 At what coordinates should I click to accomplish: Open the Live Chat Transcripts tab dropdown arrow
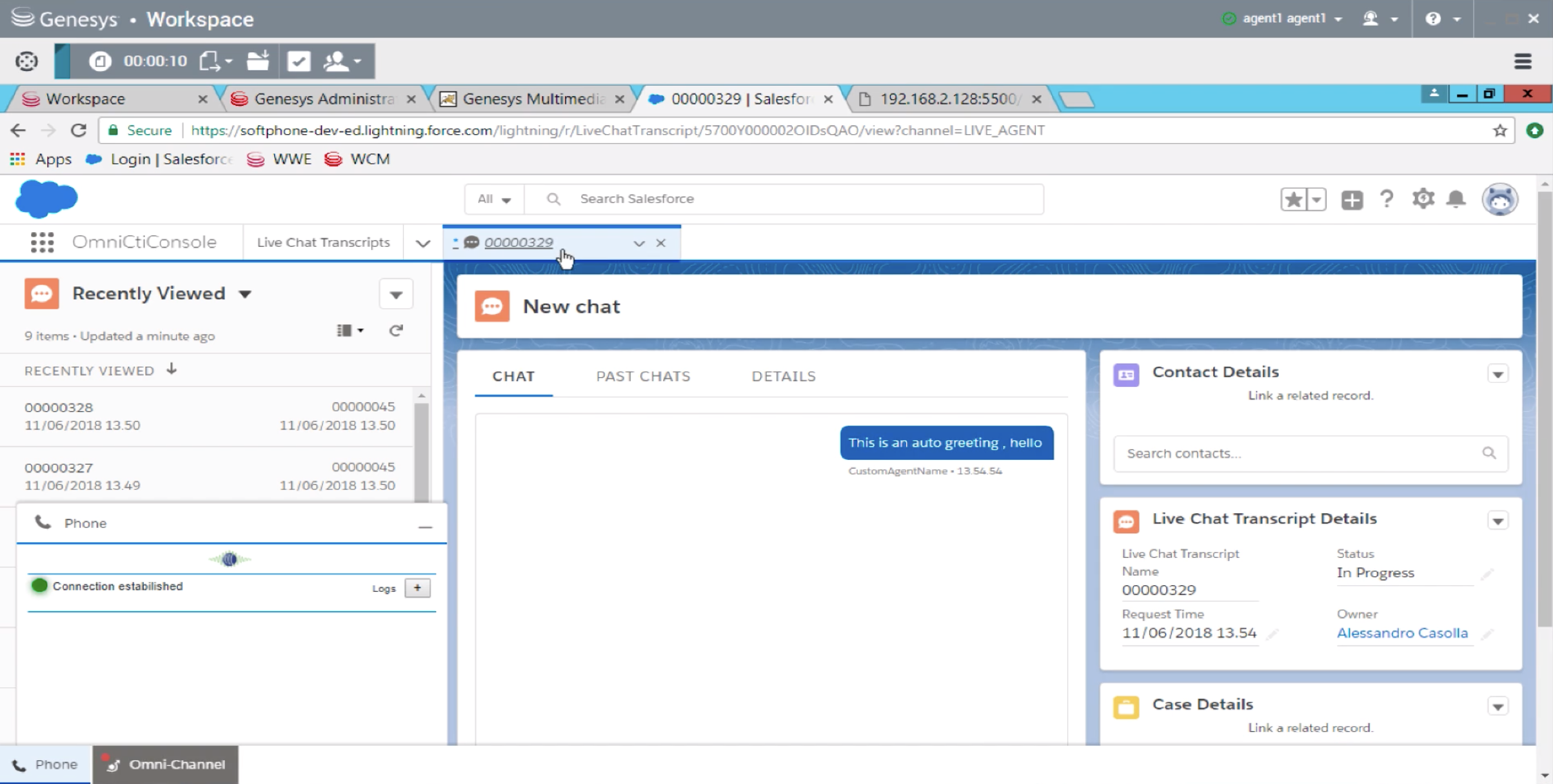click(422, 244)
